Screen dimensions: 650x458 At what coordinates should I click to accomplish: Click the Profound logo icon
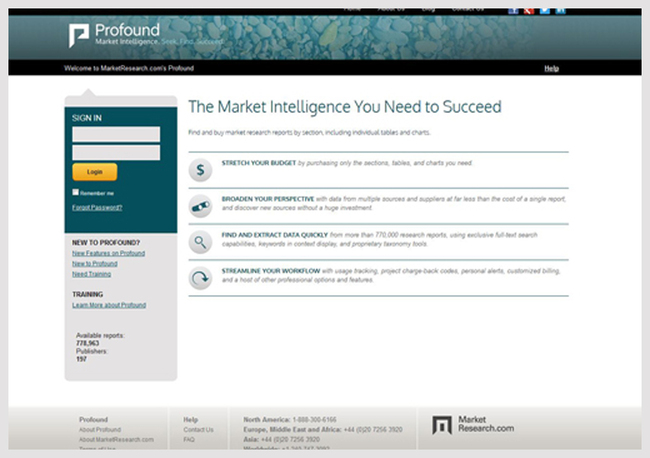click(x=78, y=35)
